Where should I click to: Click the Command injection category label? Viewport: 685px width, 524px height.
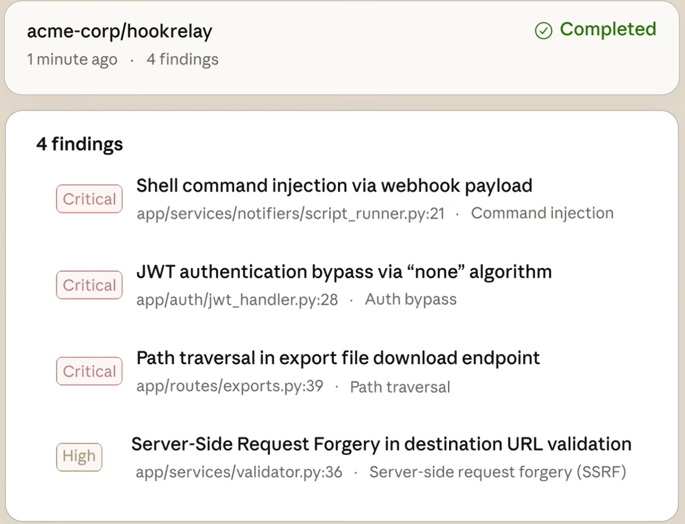pyautogui.click(x=542, y=213)
